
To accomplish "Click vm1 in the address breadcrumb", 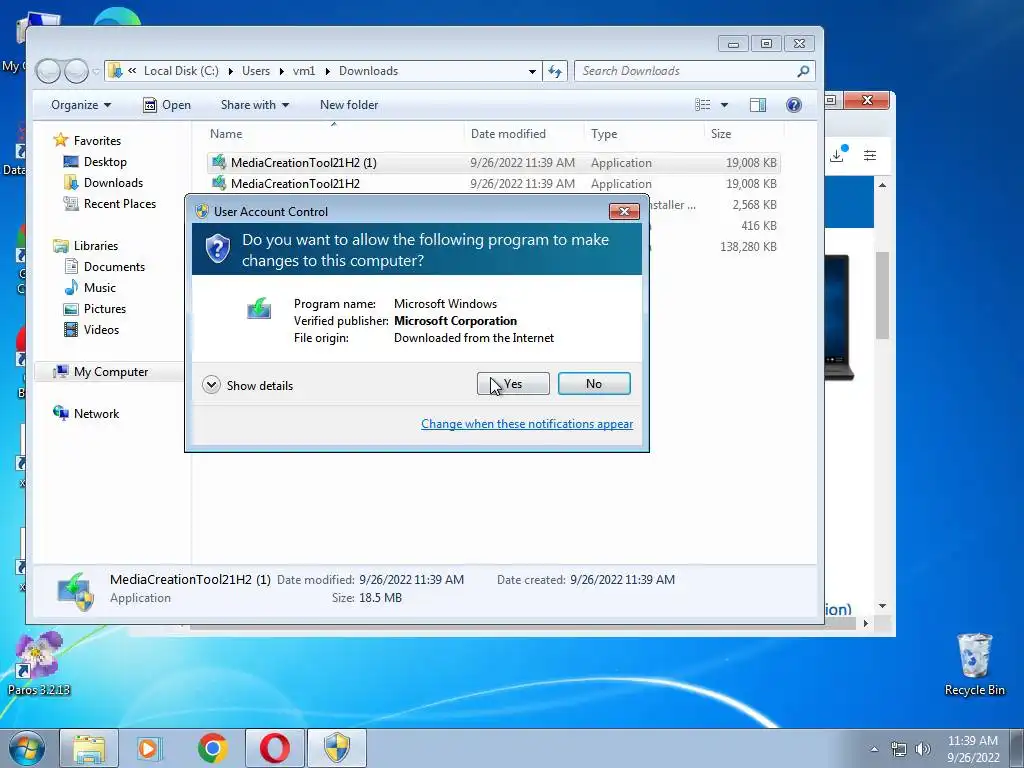I will (x=304, y=71).
